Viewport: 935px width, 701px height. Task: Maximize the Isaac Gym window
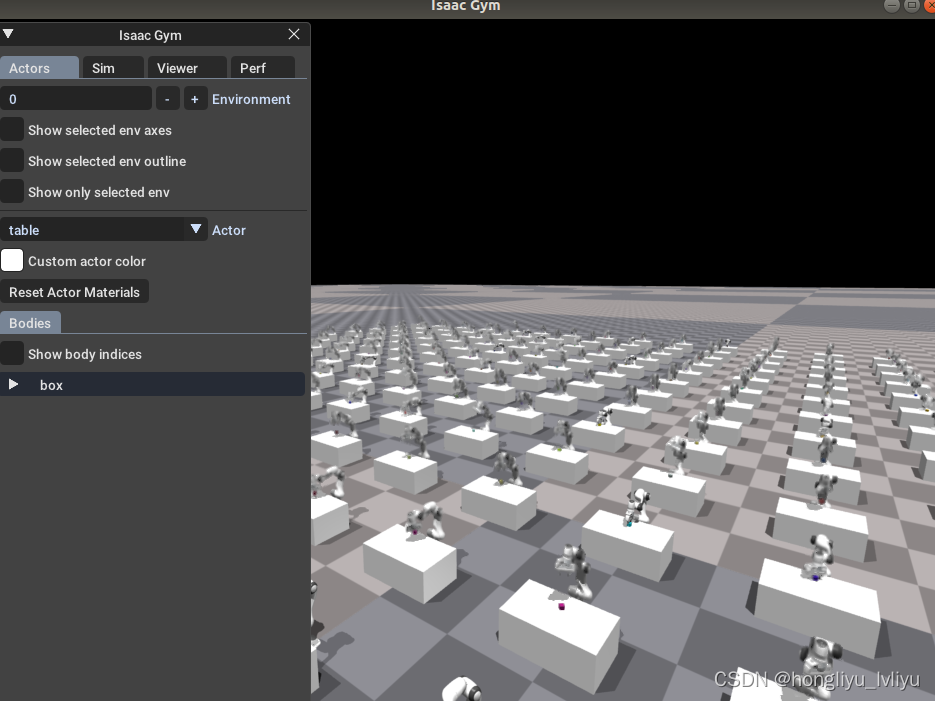pos(912,5)
